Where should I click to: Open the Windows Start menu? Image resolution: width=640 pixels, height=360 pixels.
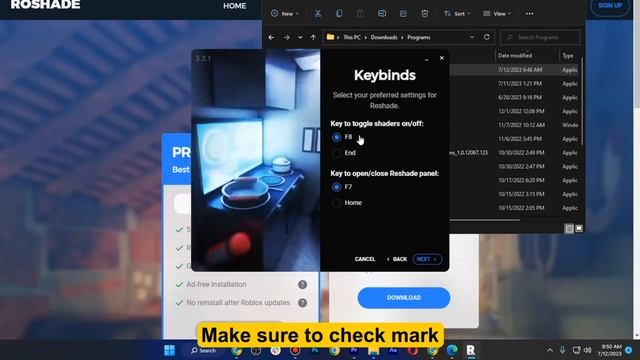point(169,350)
